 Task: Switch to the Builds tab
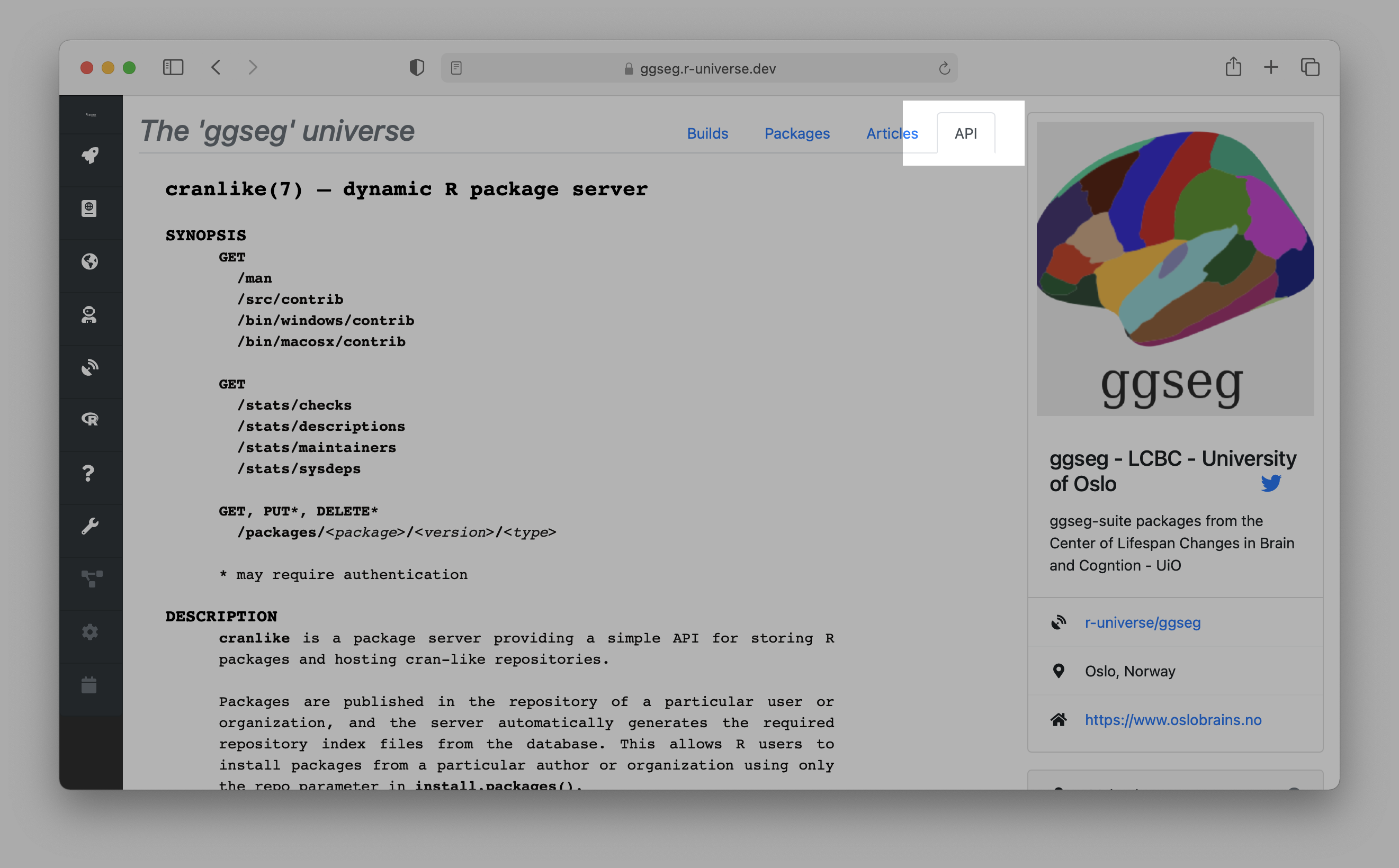[707, 133]
